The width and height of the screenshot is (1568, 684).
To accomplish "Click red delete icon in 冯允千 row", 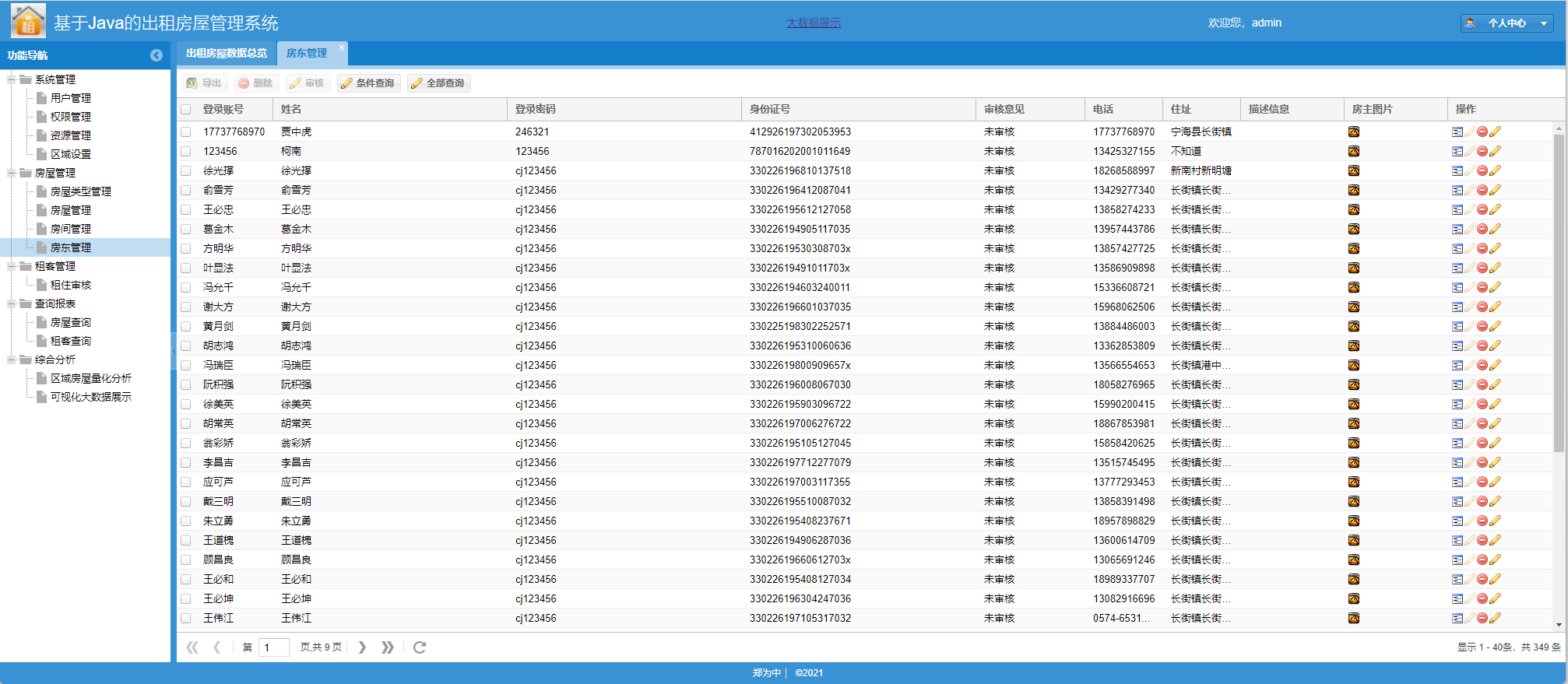I will (1482, 287).
